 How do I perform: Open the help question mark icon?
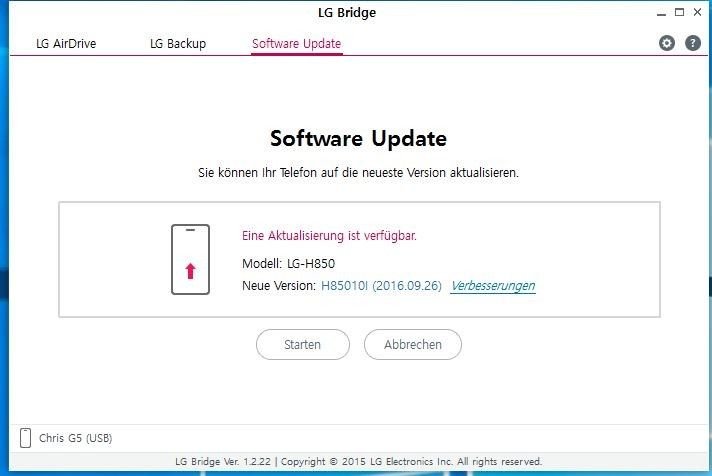(692, 43)
